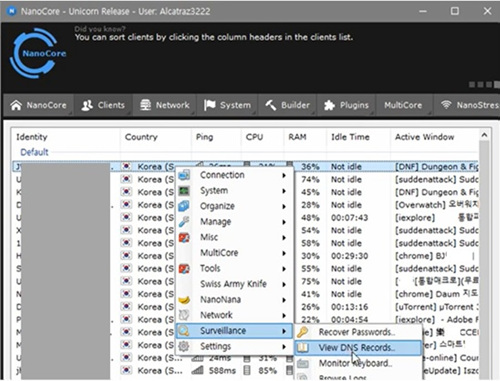Open the System tab flag icon
This screenshot has height=381, width=500.
coord(210,105)
